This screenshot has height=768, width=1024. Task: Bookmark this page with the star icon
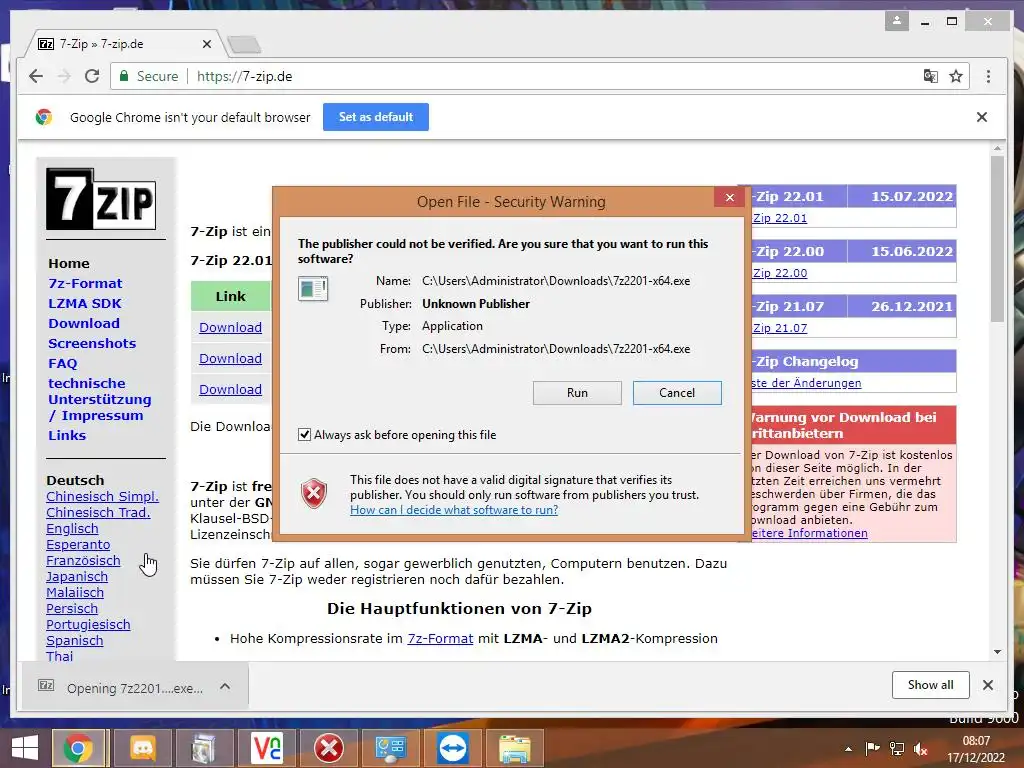[956, 76]
